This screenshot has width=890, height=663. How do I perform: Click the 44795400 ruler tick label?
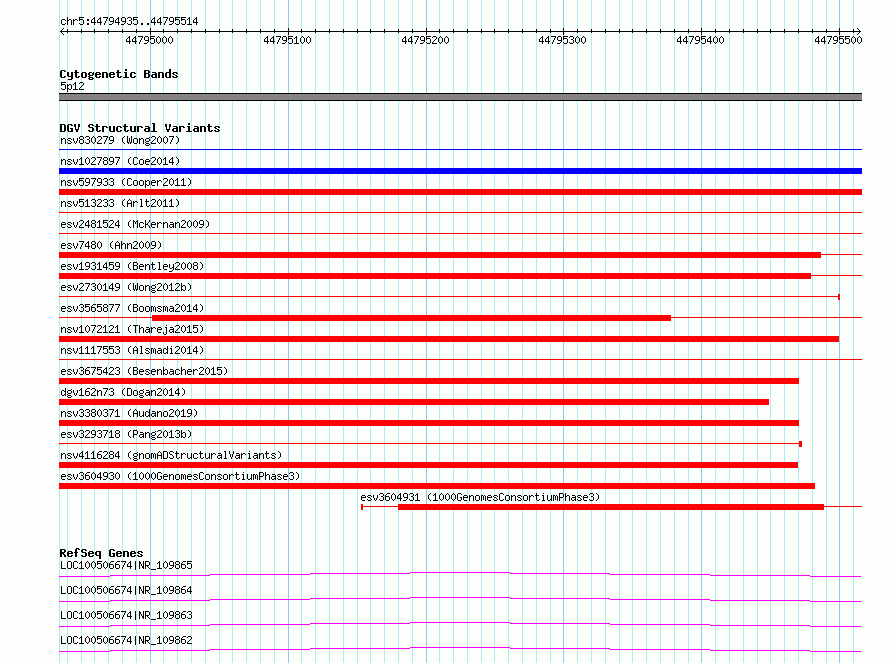click(x=700, y=40)
